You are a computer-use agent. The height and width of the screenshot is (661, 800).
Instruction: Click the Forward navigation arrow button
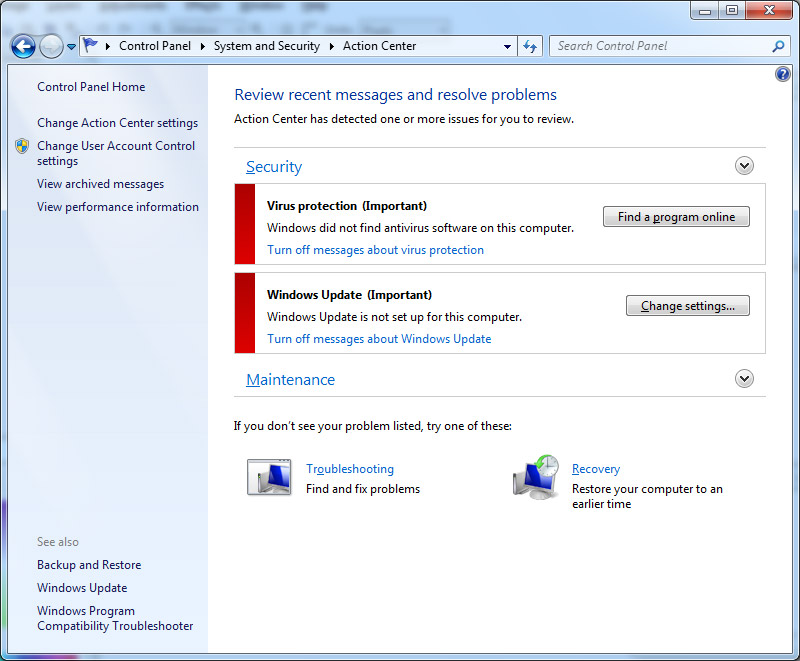click(51, 46)
